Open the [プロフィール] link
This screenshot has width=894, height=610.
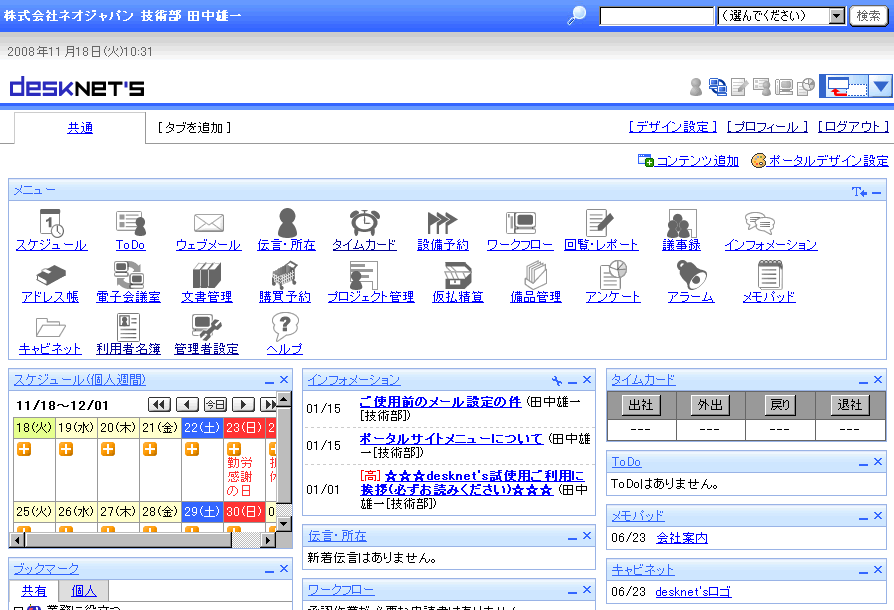pos(767,127)
